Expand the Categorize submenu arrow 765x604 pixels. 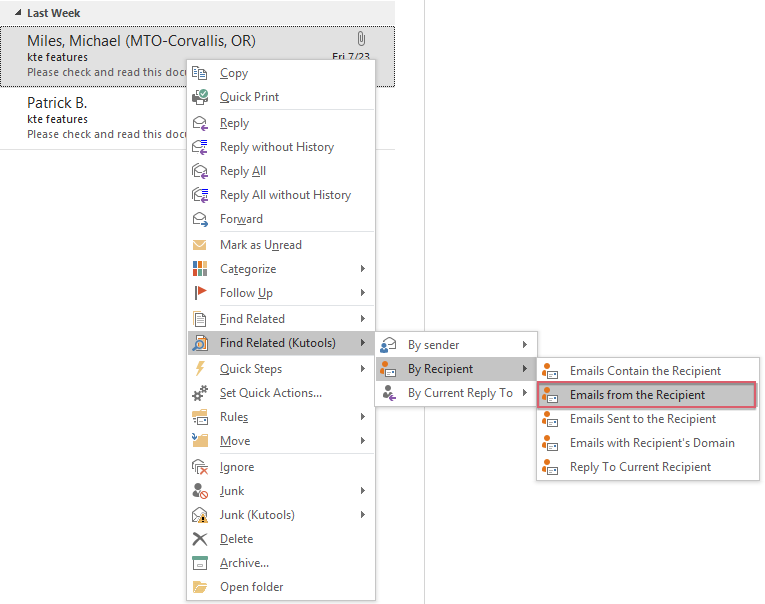point(362,268)
